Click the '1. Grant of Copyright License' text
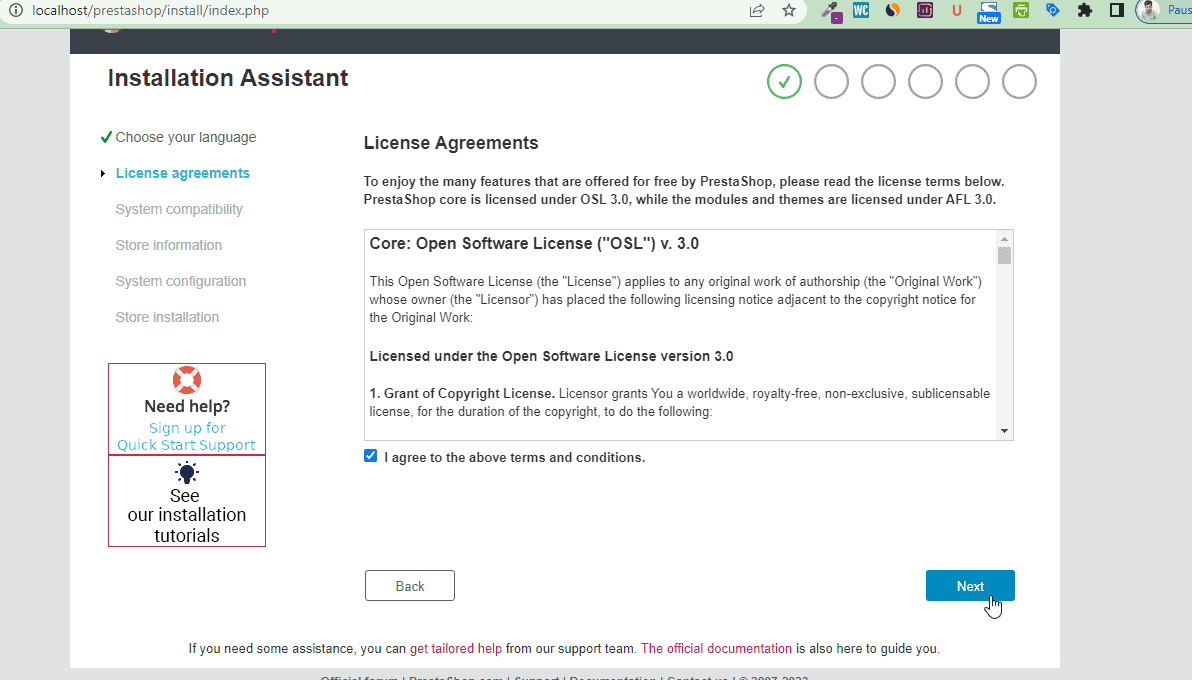The image size is (1192, 680). pos(462,393)
